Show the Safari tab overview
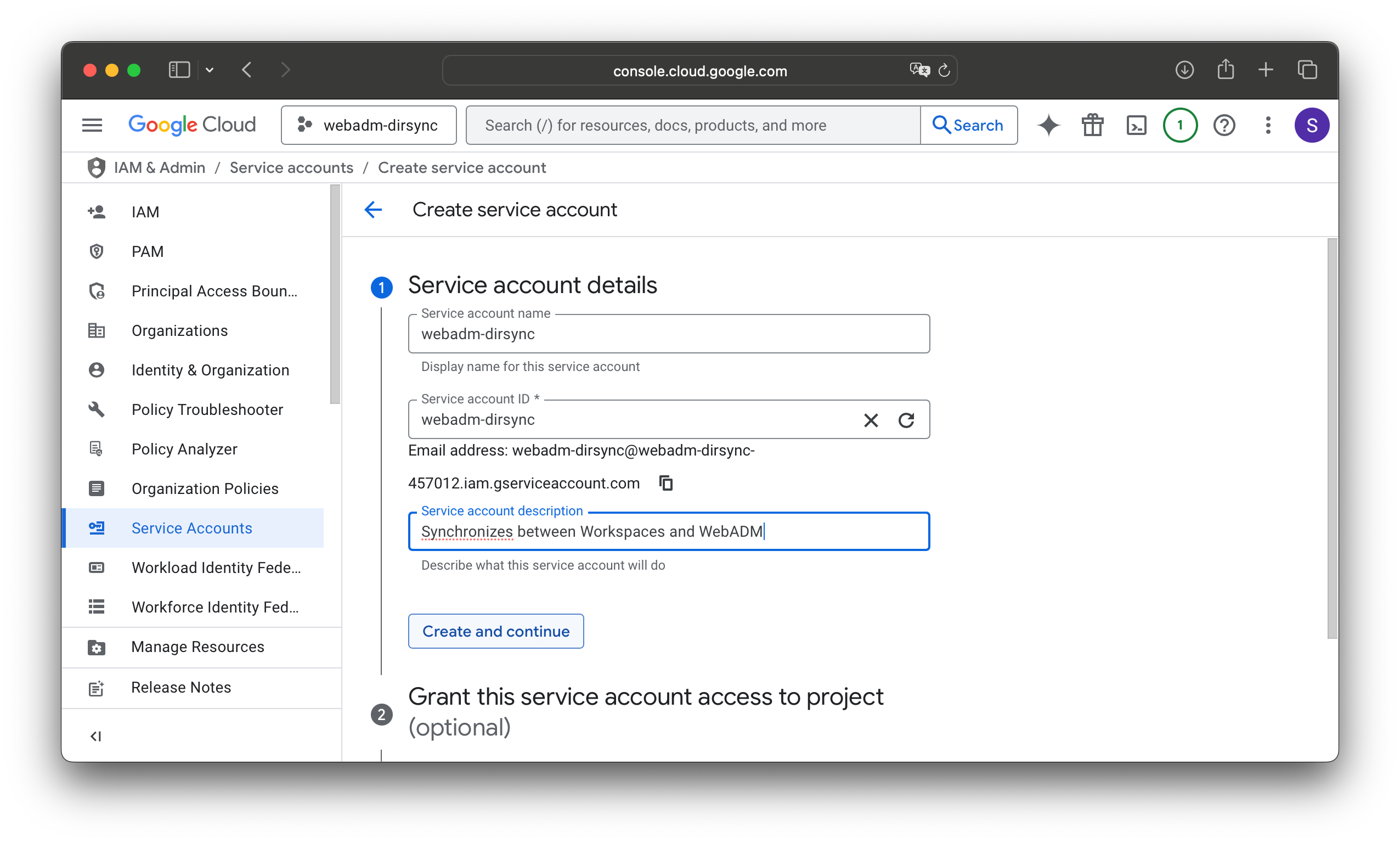The image size is (1400, 843). [x=1307, y=70]
